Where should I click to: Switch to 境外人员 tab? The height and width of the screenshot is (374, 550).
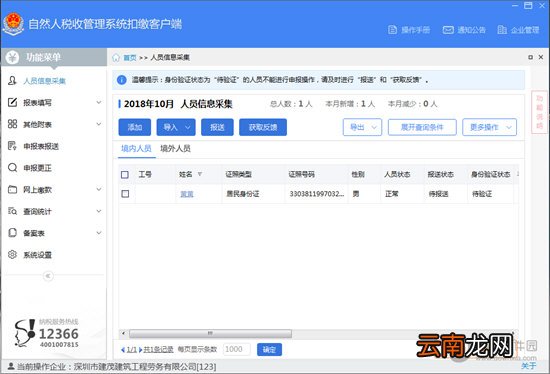(x=175, y=148)
